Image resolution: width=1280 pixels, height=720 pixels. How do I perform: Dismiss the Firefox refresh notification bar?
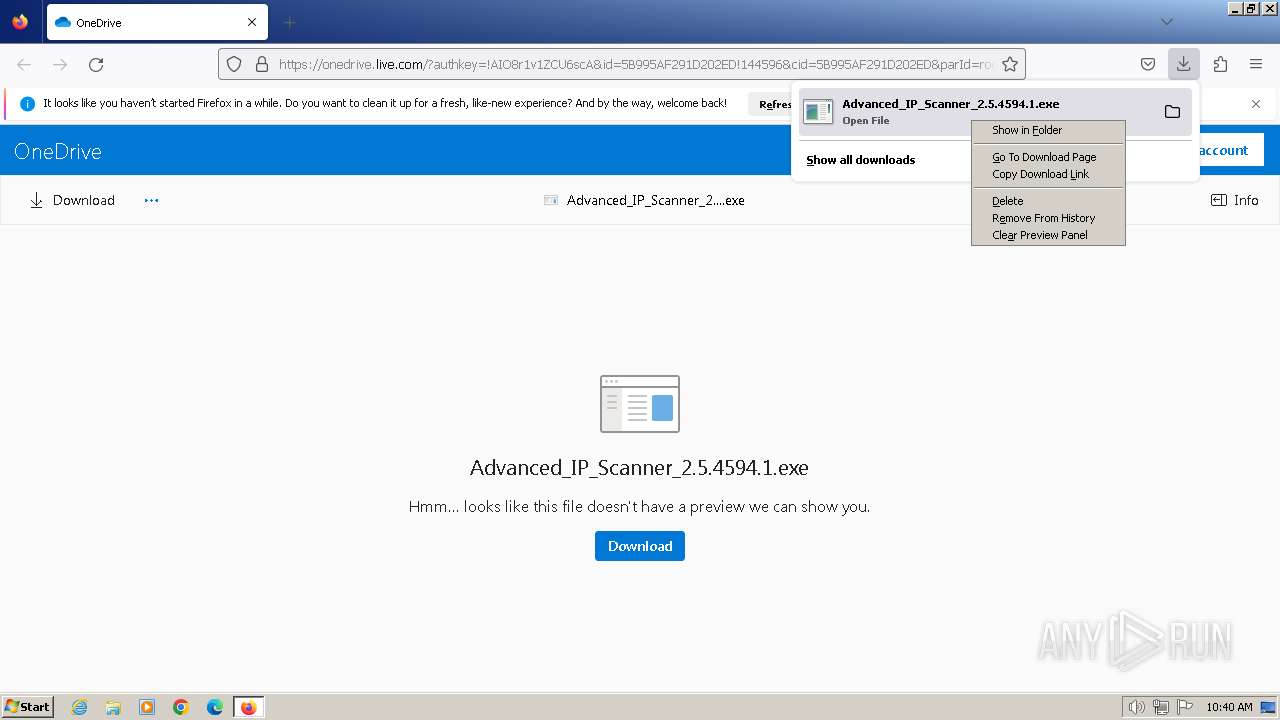[x=1256, y=104]
